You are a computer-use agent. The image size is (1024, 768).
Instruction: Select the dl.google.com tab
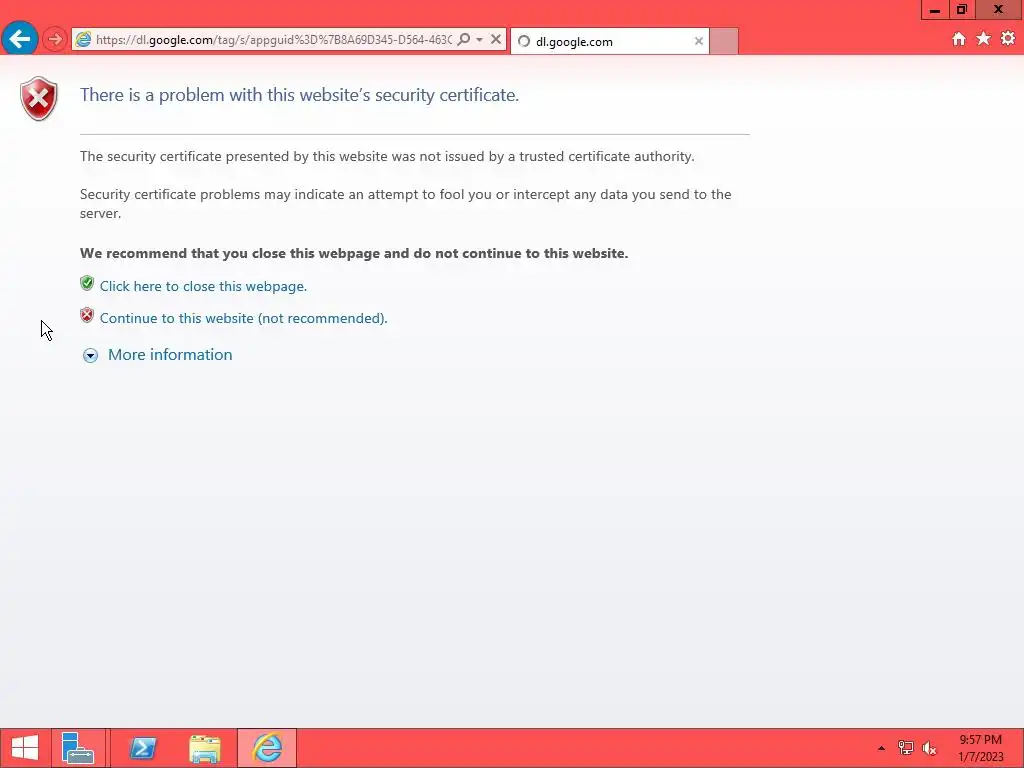click(609, 41)
